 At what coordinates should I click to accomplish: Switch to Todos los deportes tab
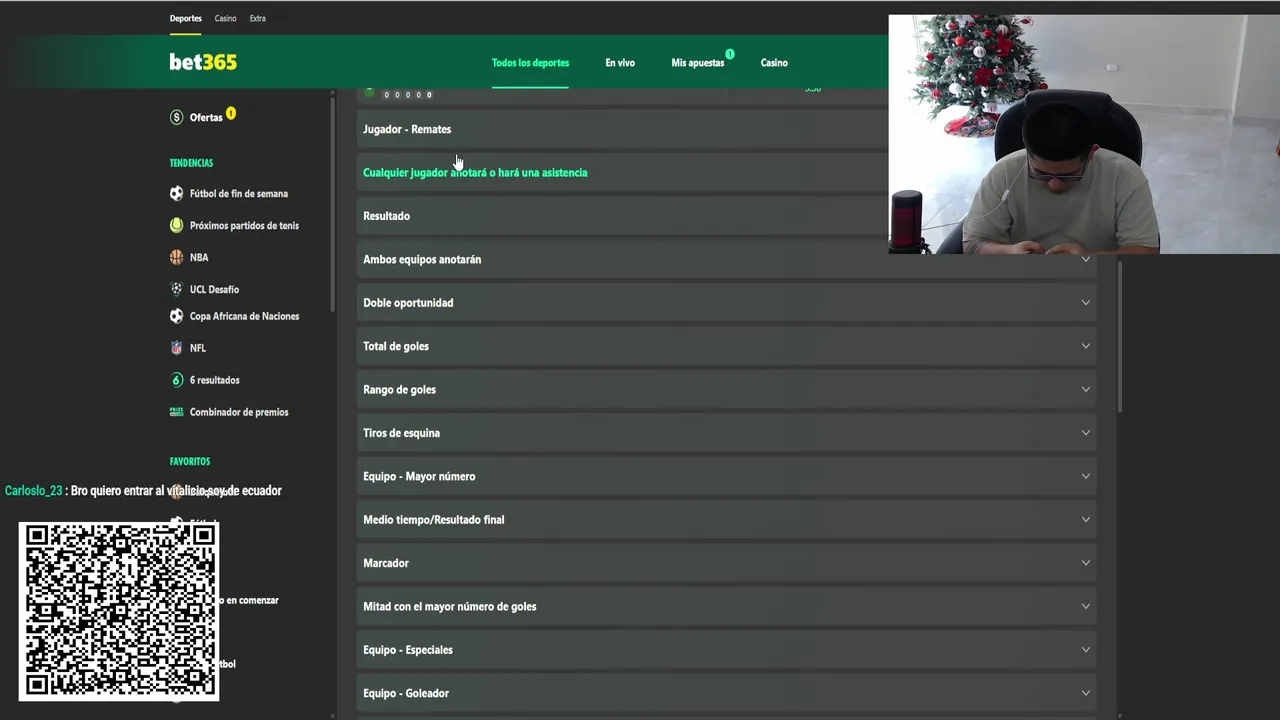[530, 63]
